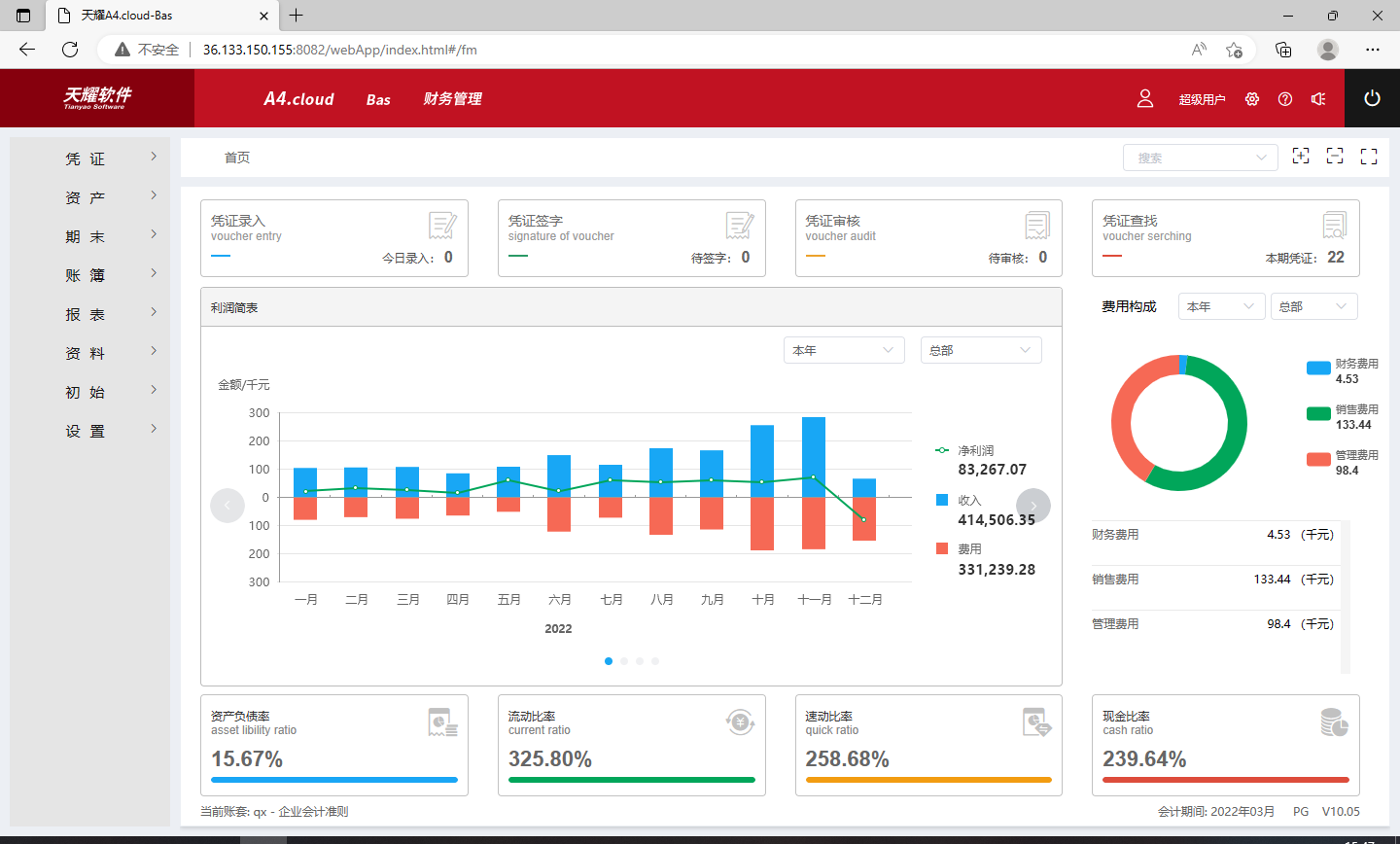The height and width of the screenshot is (844, 1400).
Task: Click the read aloud icon
Action: [1199, 50]
